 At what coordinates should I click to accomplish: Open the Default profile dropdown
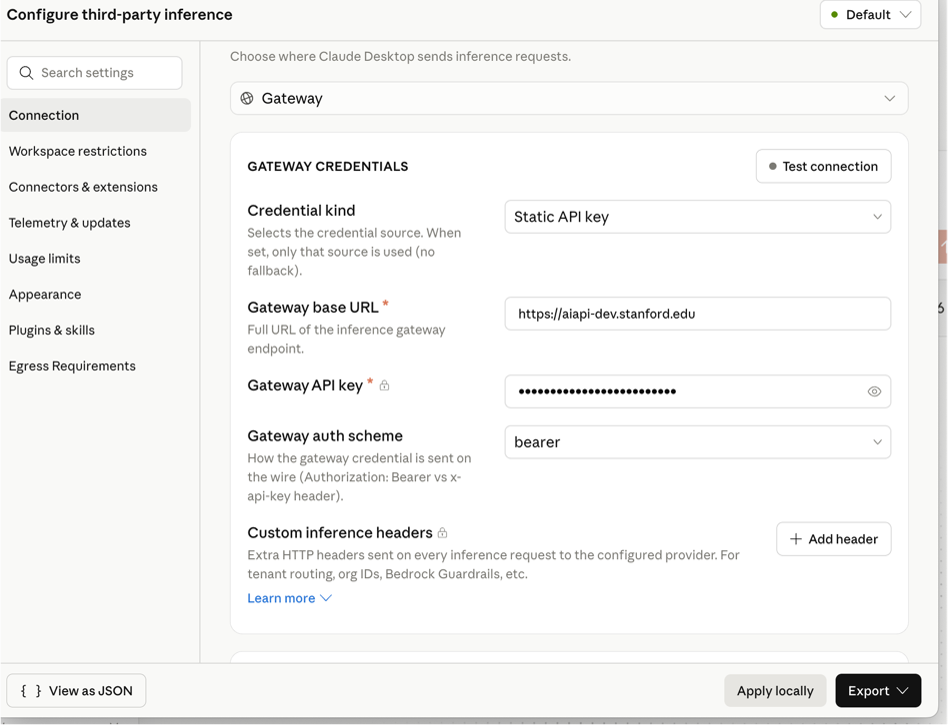(870, 15)
